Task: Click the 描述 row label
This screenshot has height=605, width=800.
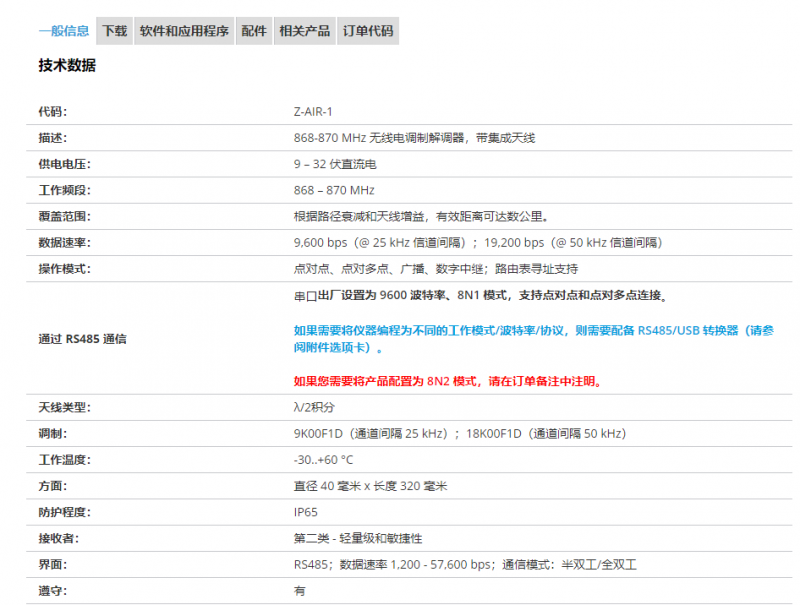Action: (52, 137)
